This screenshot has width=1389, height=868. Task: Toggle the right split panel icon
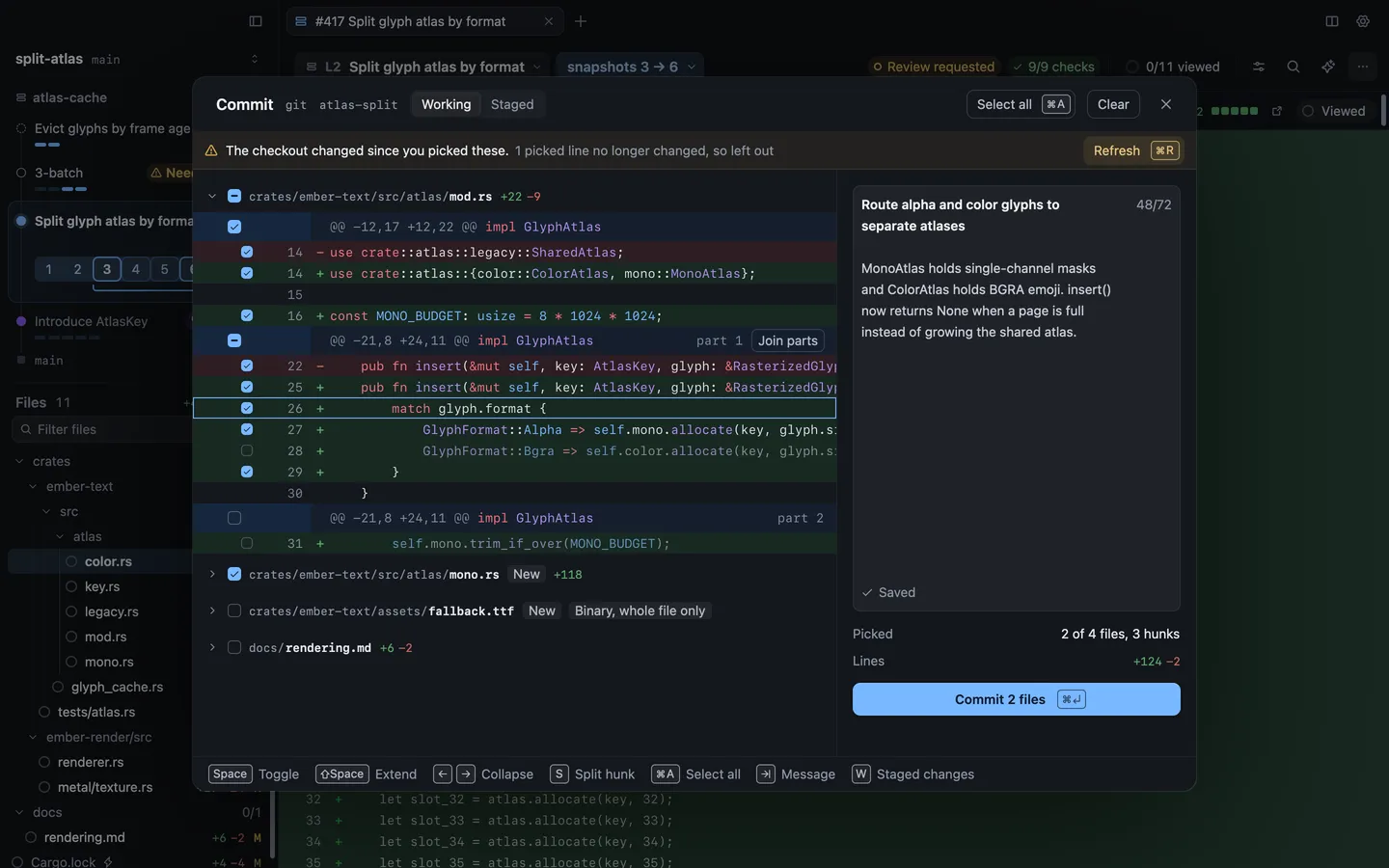click(x=1332, y=21)
